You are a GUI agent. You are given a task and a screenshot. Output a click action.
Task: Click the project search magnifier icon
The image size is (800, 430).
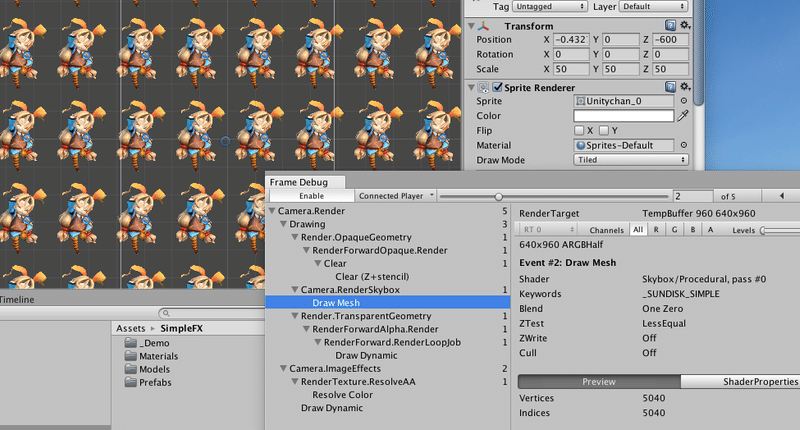[166, 313]
